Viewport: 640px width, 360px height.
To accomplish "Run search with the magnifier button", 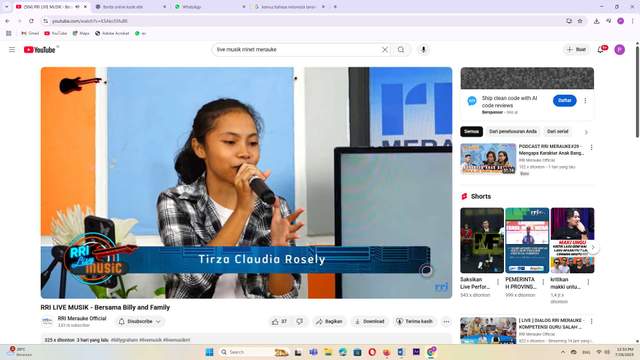I will pos(401,50).
